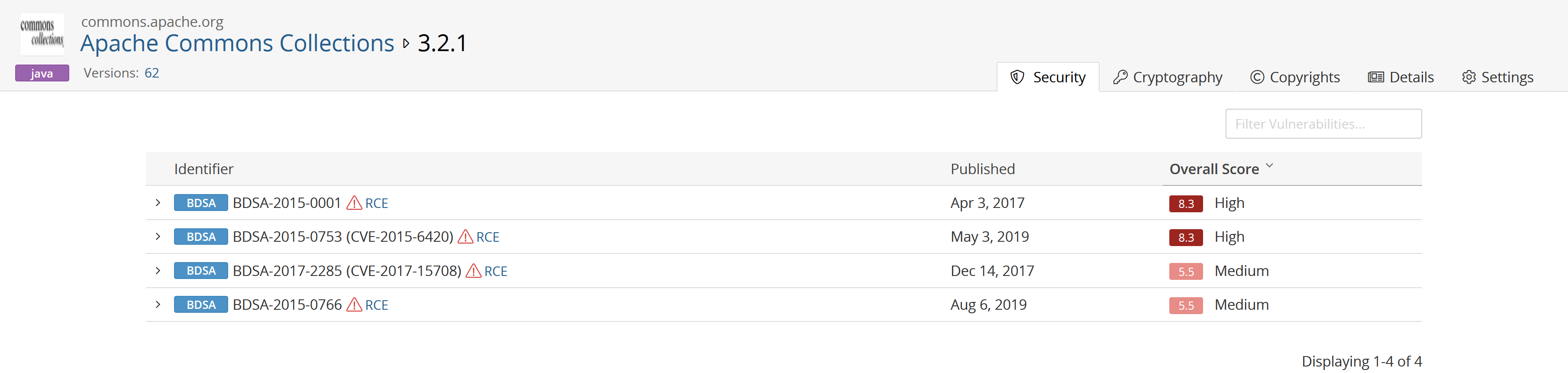Click the RCE warning triangle for BDSA-2015-0001
Viewport: 1568px width, 373px height.
click(353, 202)
